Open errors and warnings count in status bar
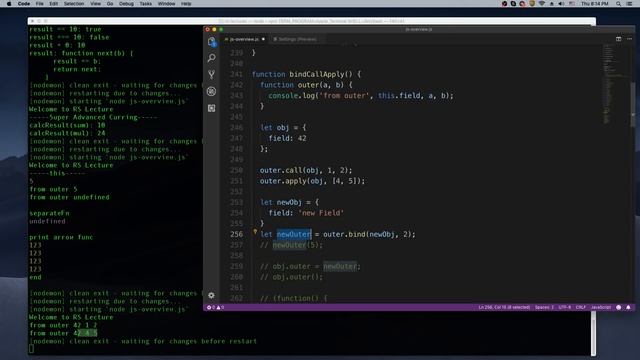Image resolution: width=640 pixels, height=360 pixels. point(216,307)
